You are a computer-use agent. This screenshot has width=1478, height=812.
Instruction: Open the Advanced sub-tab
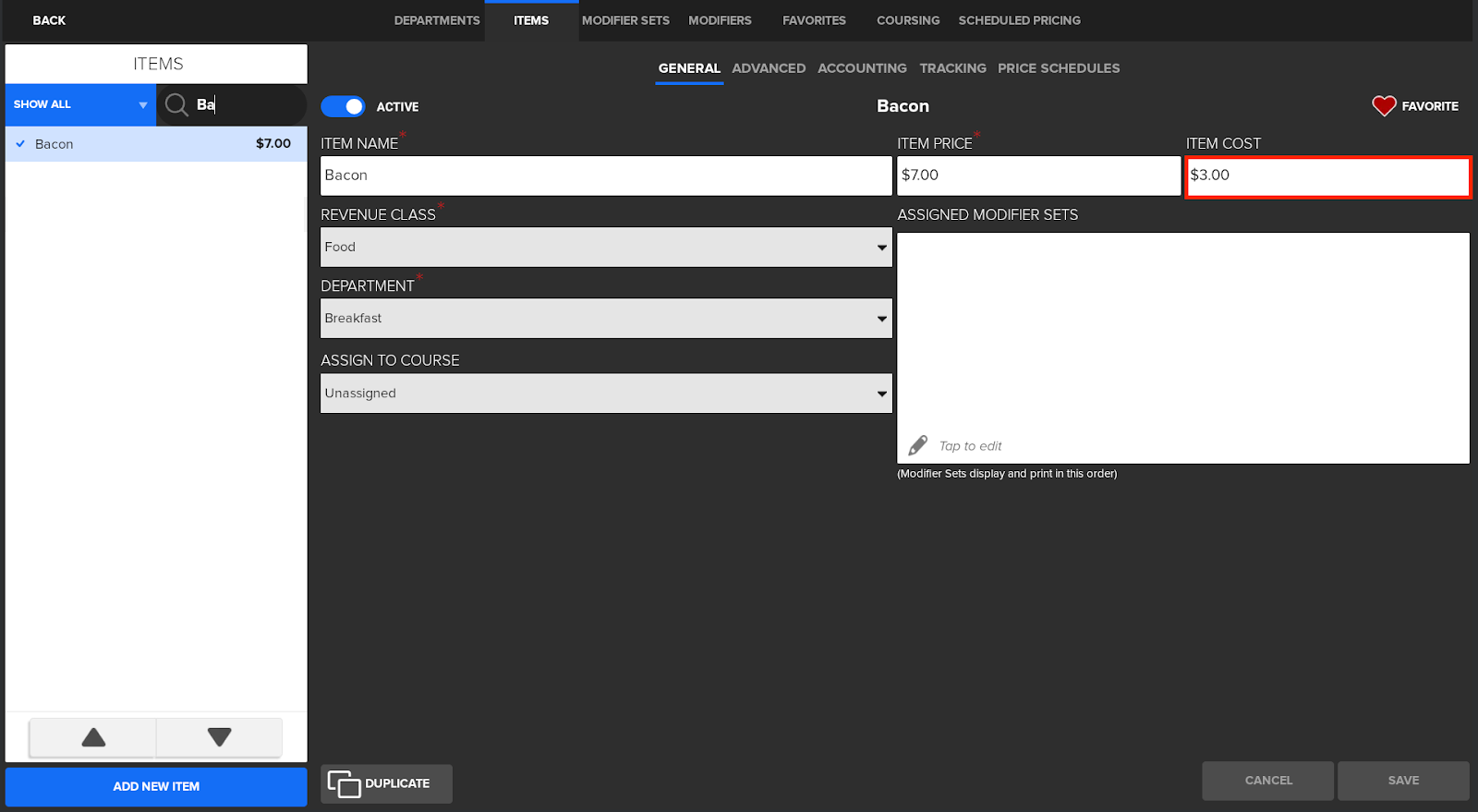click(x=768, y=68)
